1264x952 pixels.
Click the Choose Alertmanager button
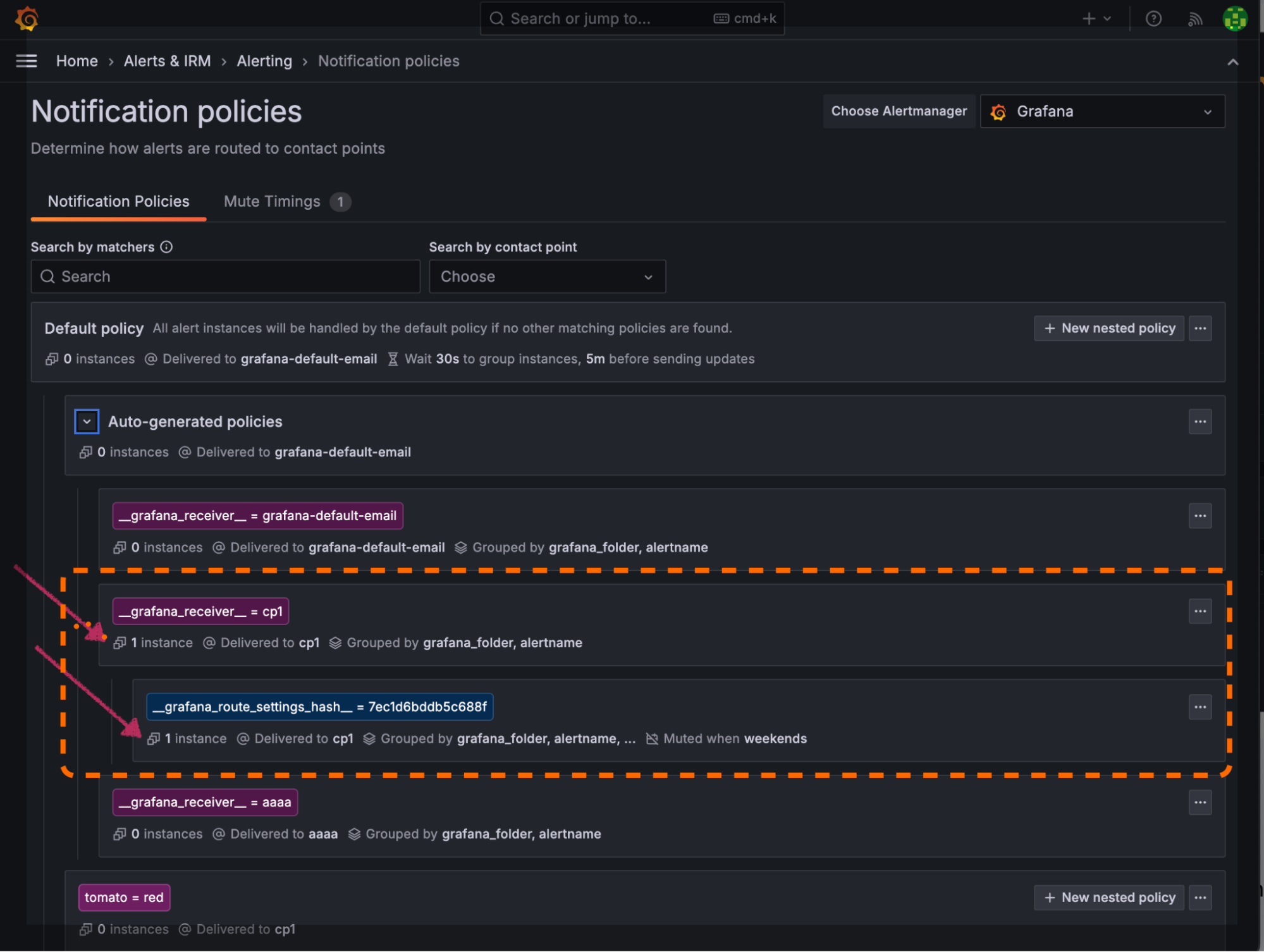pyautogui.click(x=899, y=111)
